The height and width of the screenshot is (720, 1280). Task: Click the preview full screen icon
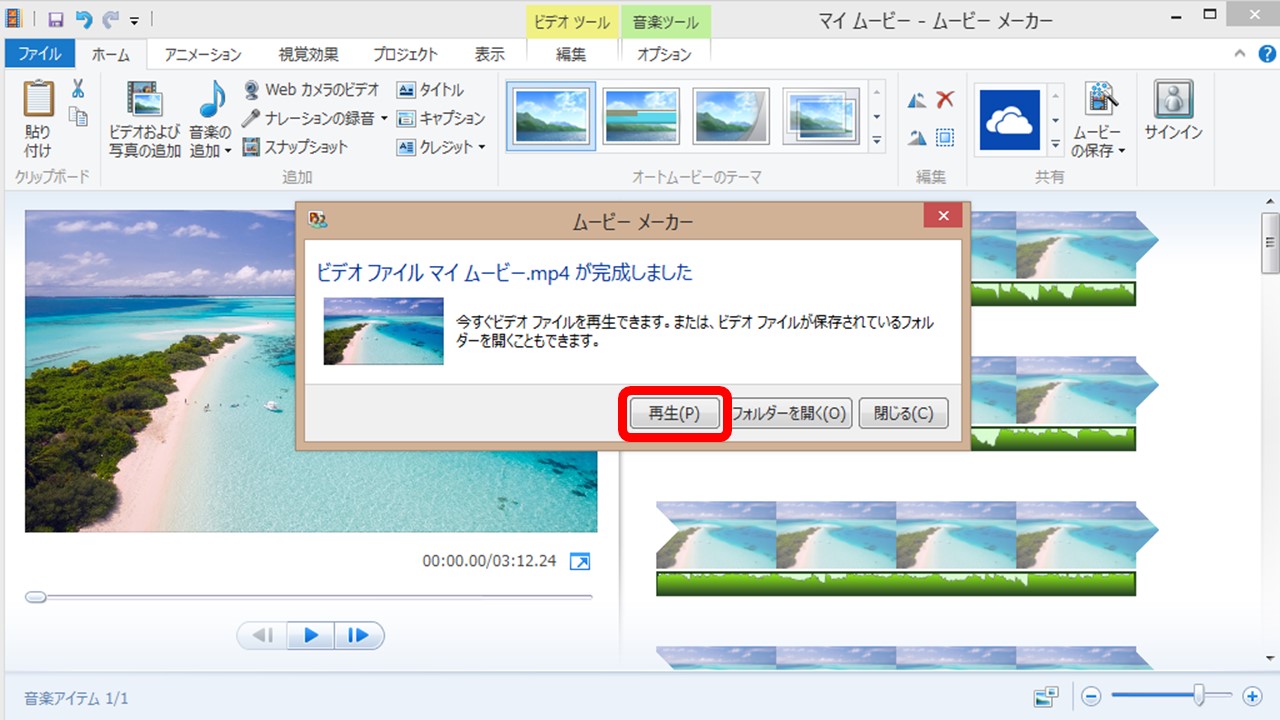579,562
